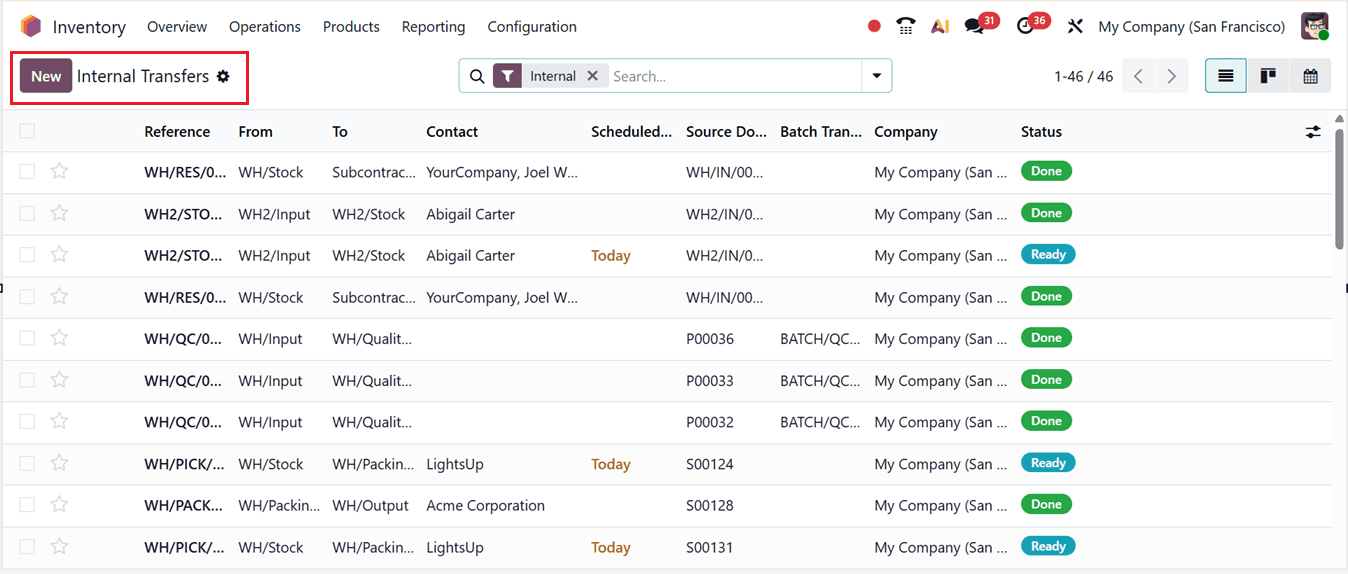Open the Products menu
This screenshot has width=1348, height=574.
coord(351,27)
